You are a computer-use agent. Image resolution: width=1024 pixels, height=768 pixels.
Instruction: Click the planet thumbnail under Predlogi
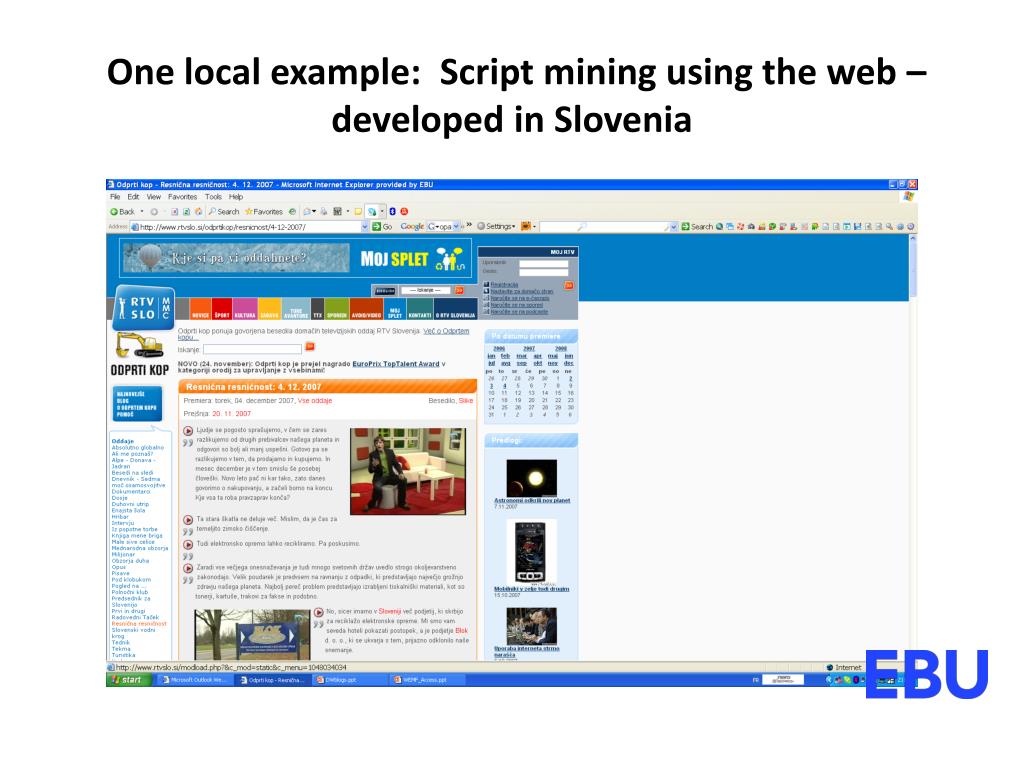[532, 478]
